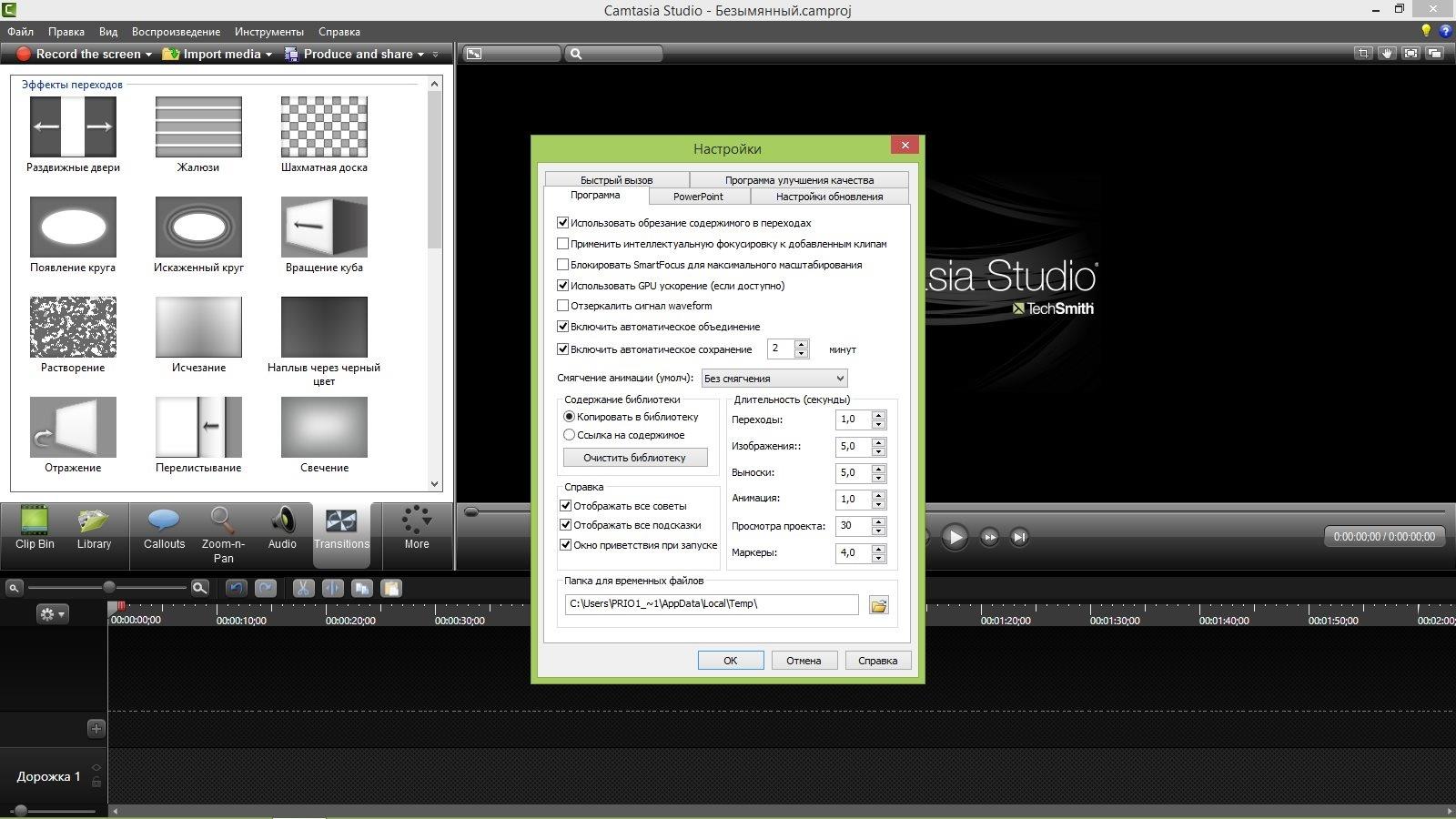Click Отмена in Настройки dialog
The width and height of the screenshot is (1456, 819).
point(804,661)
